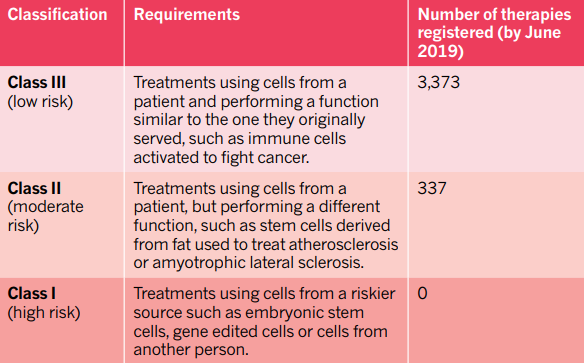584x363 pixels.
Task: Click the Requirements column header
Action: pos(187,15)
